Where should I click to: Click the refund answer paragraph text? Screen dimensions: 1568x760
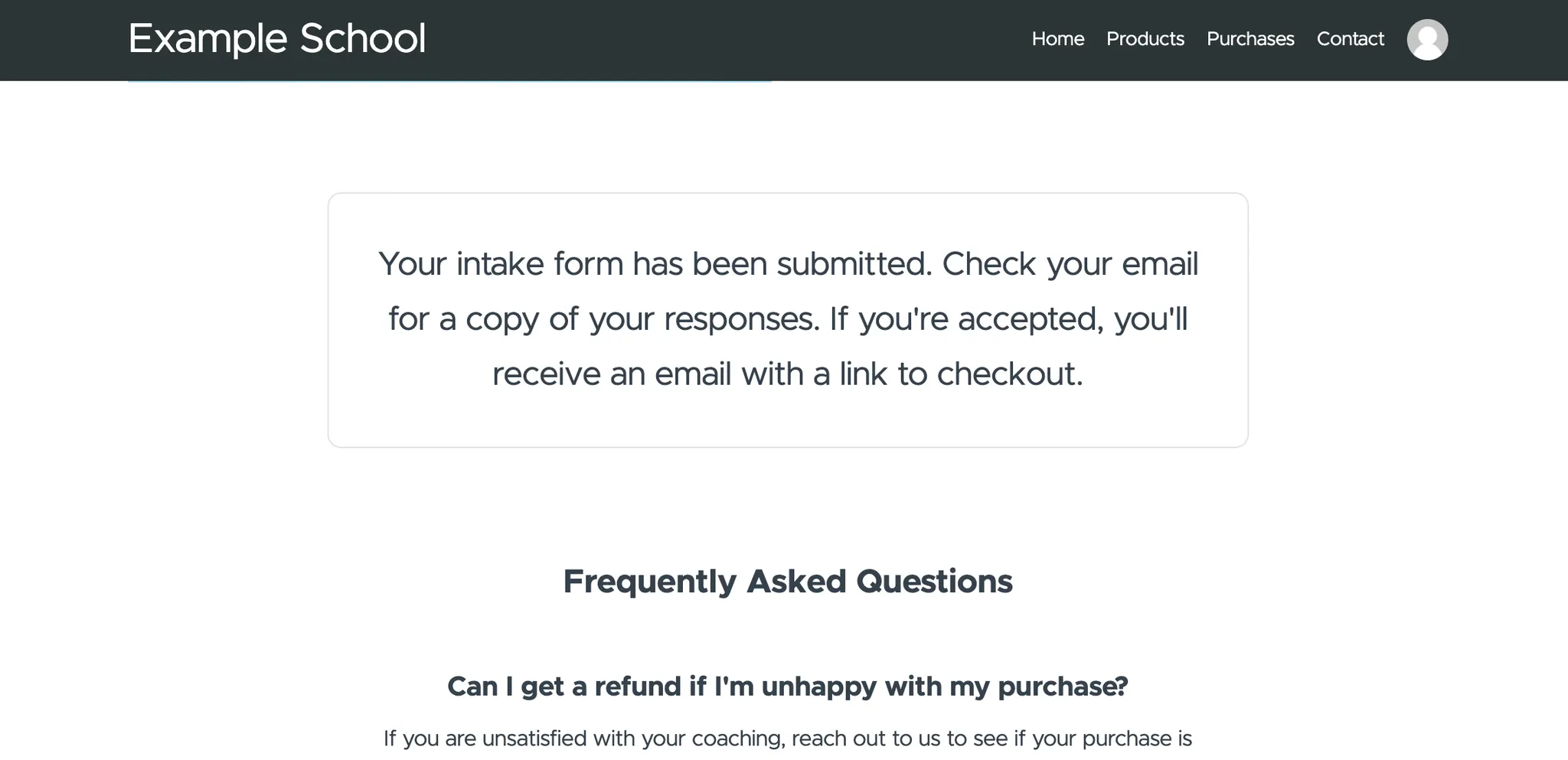pos(788,739)
